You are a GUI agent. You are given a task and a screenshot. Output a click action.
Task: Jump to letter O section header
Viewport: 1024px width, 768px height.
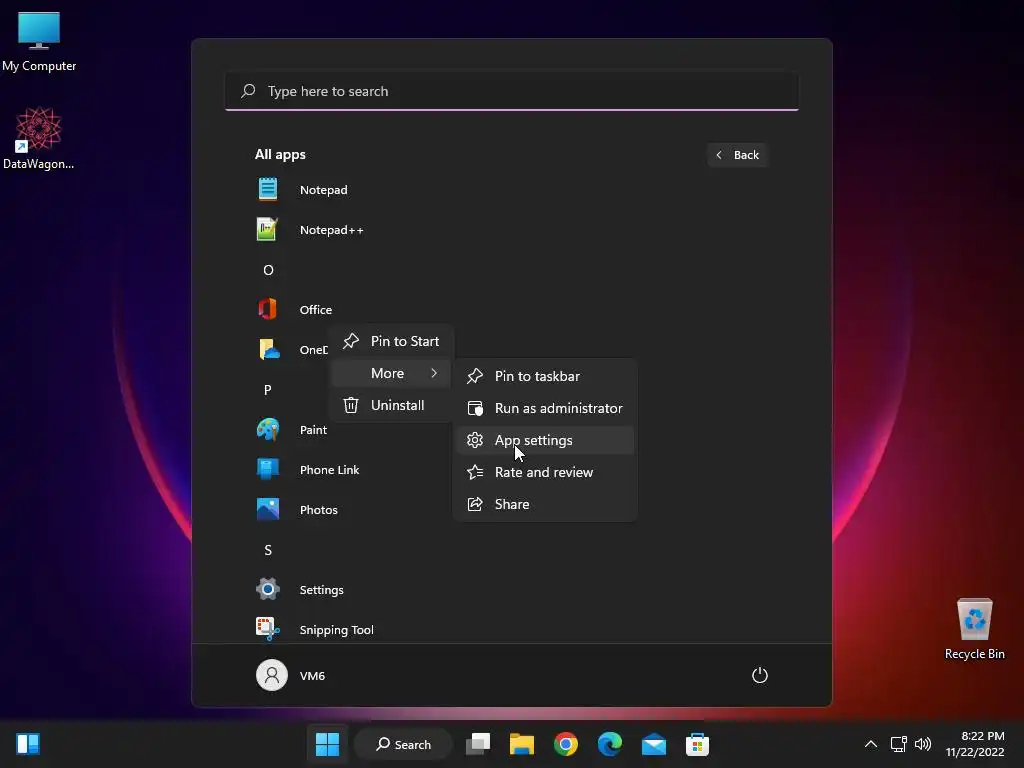[x=268, y=270]
